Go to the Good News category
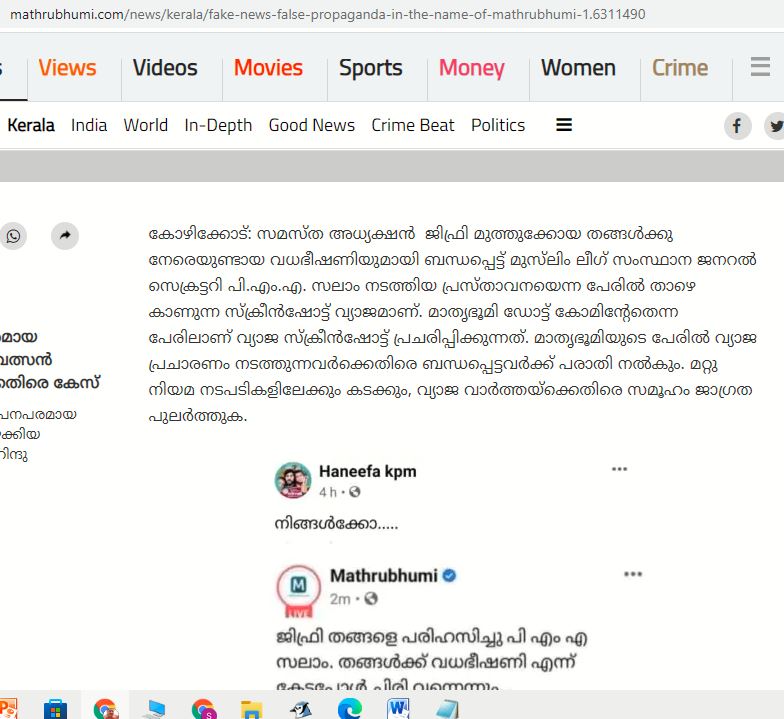The width and height of the screenshot is (784, 719). 311,125
